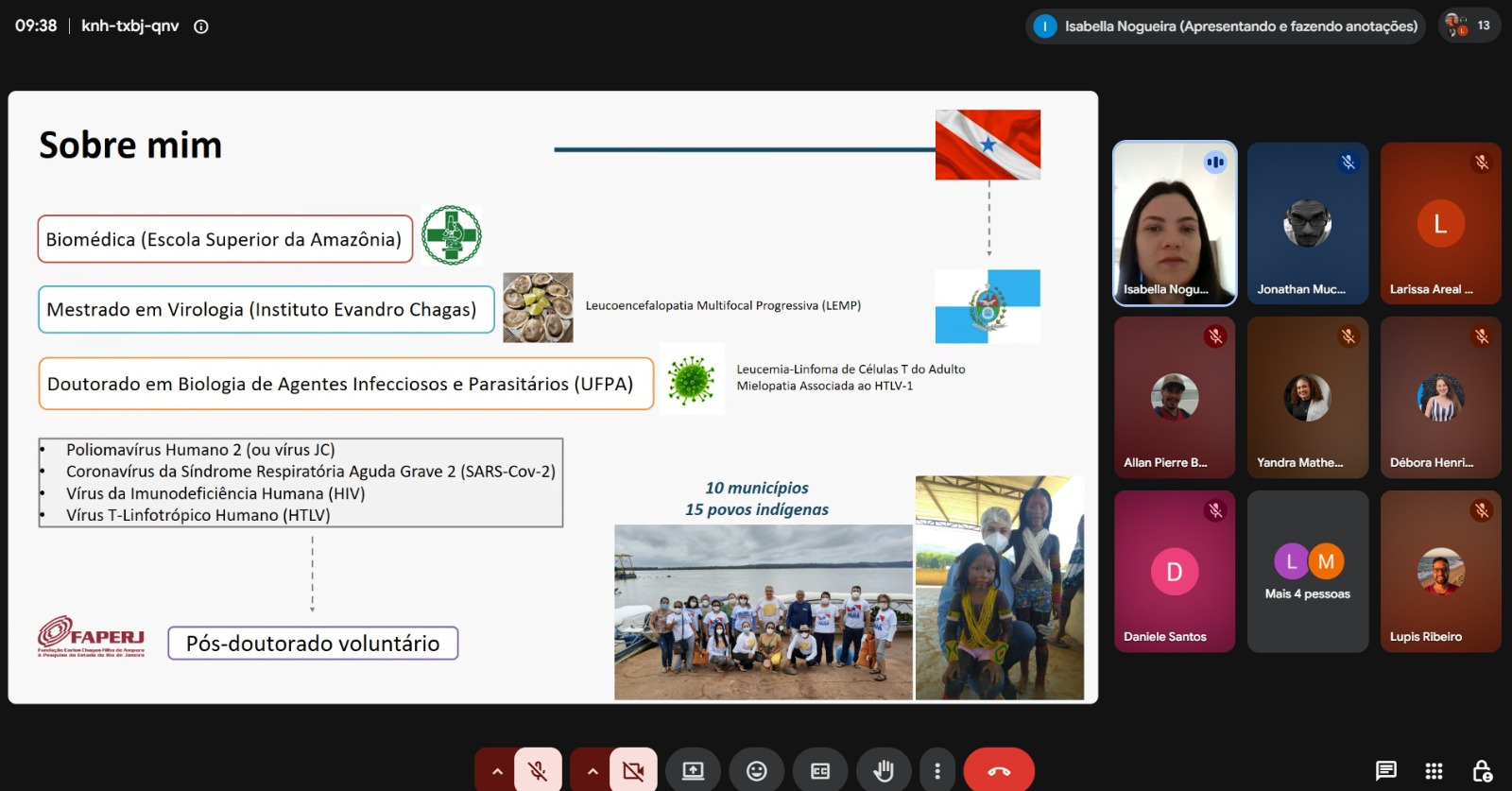Select Jonathan Muc... participant tile
The width and height of the screenshot is (1512, 791).
(1308, 223)
